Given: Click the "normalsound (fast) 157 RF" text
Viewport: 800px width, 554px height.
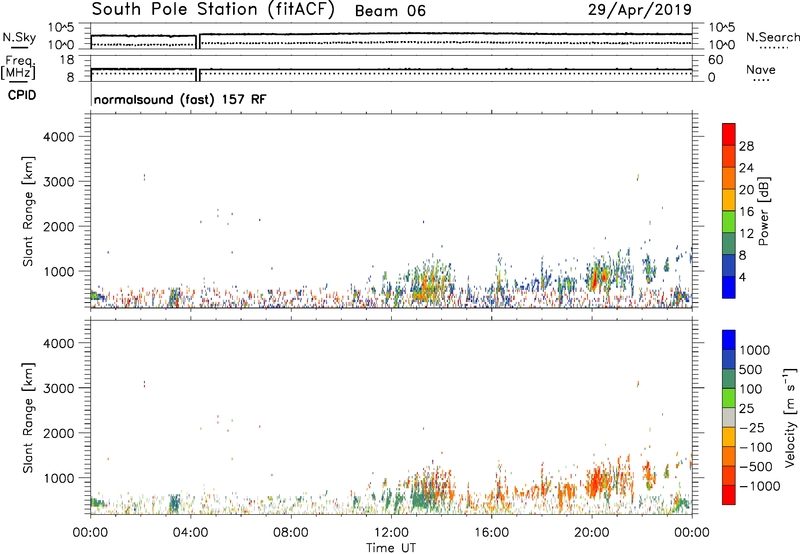Looking at the screenshot, I should click(x=180, y=99).
